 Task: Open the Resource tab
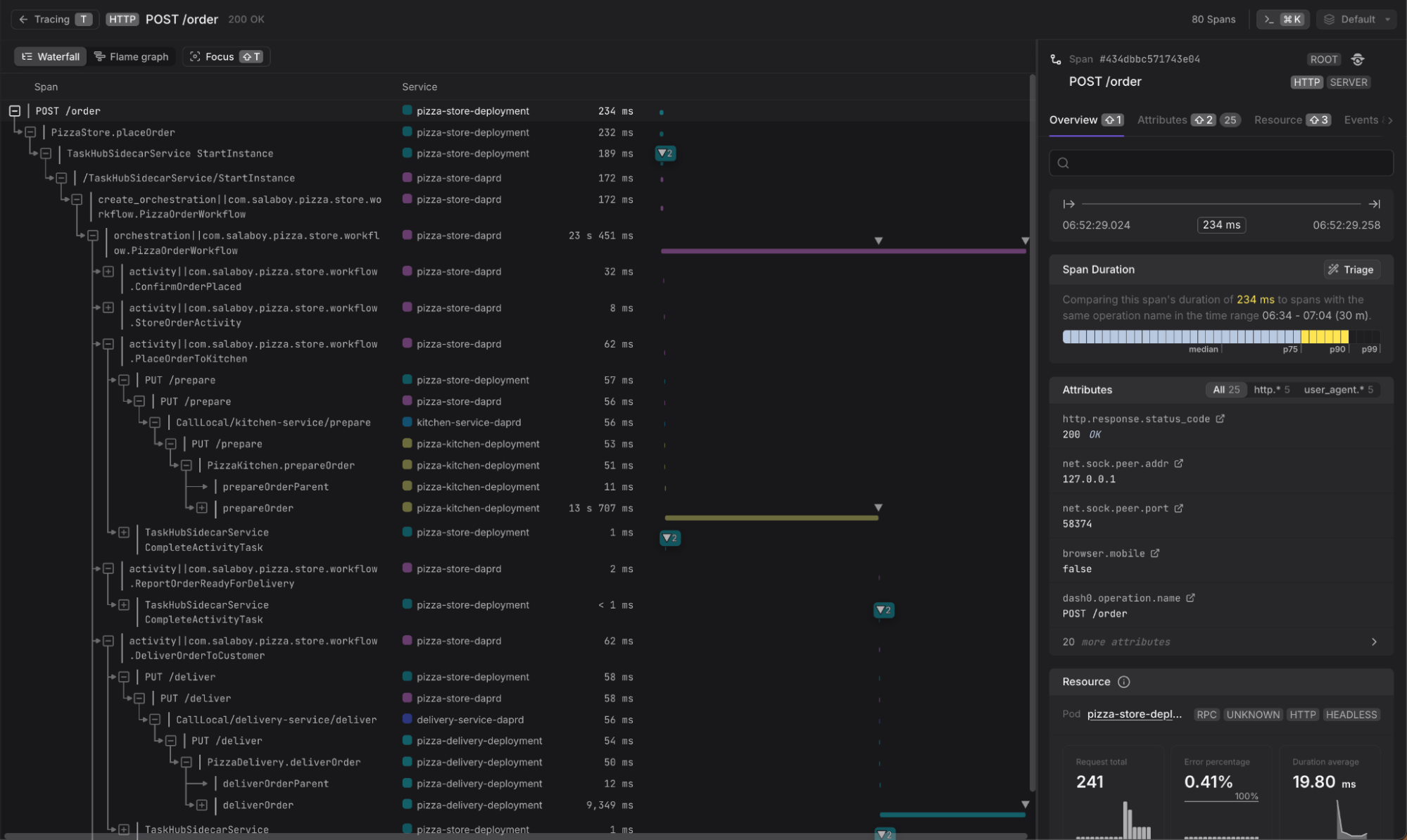(1277, 120)
